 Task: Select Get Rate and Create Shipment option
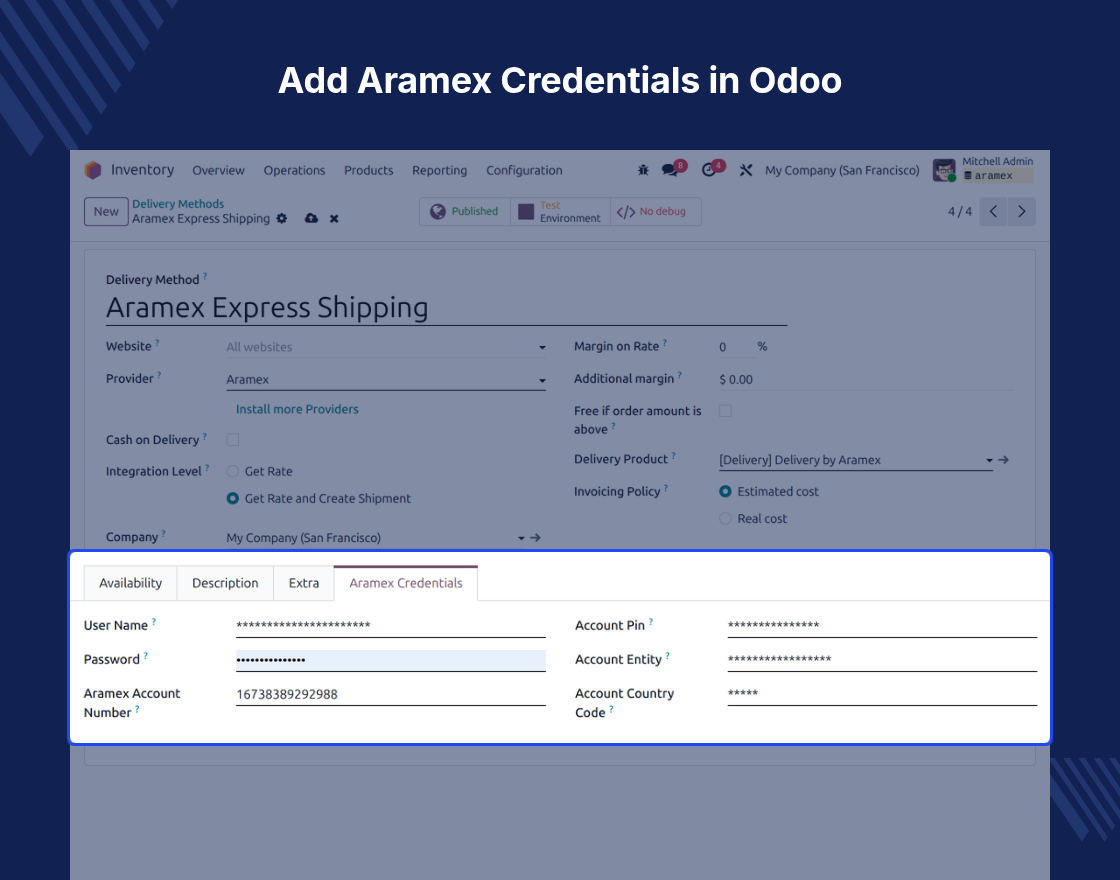coord(233,499)
